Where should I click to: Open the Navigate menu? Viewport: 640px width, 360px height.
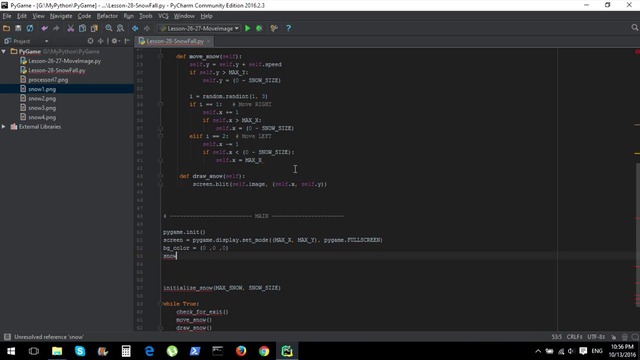click(x=61, y=16)
